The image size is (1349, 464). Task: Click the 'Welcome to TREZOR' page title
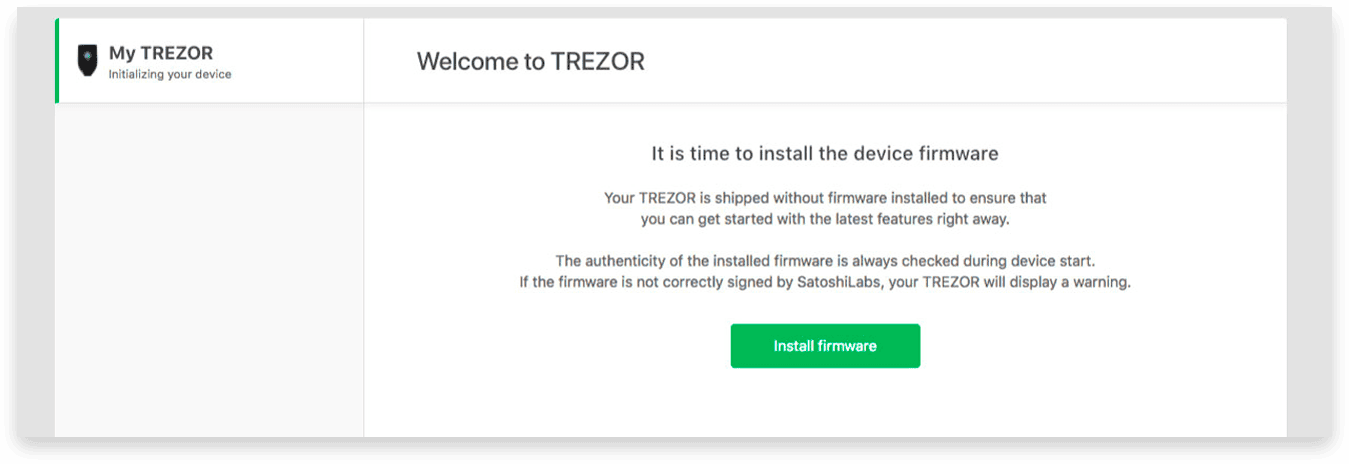(530, 61)
